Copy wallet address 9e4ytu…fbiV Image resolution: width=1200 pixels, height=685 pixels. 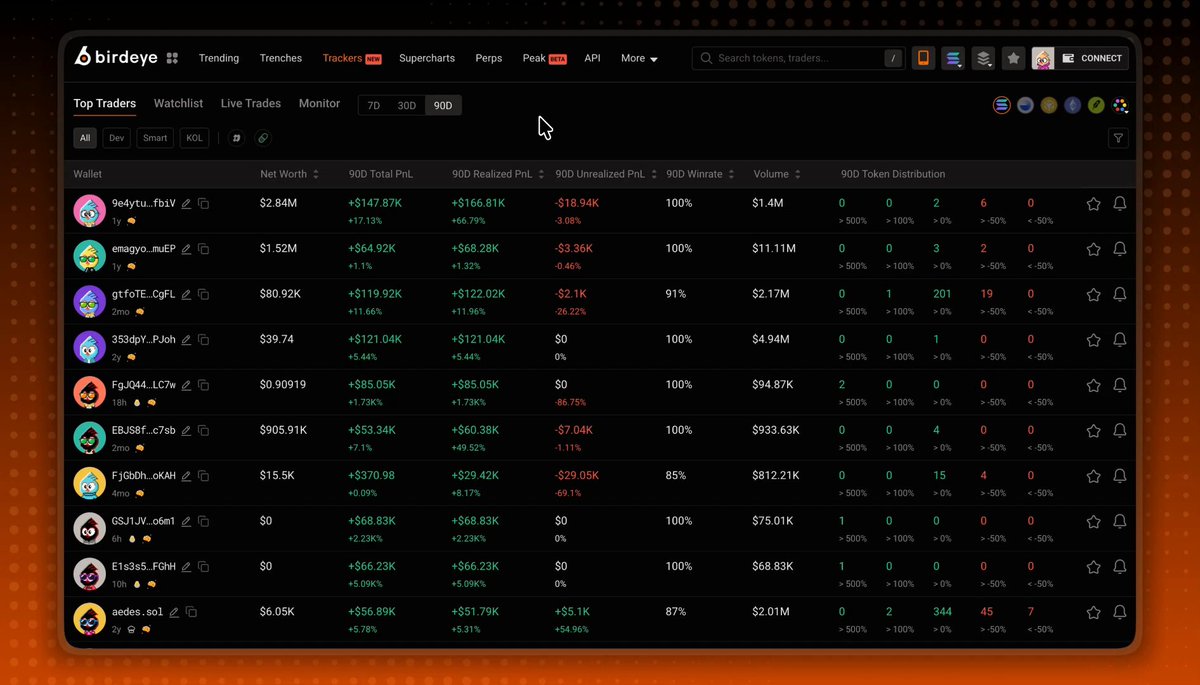[203, 203]
